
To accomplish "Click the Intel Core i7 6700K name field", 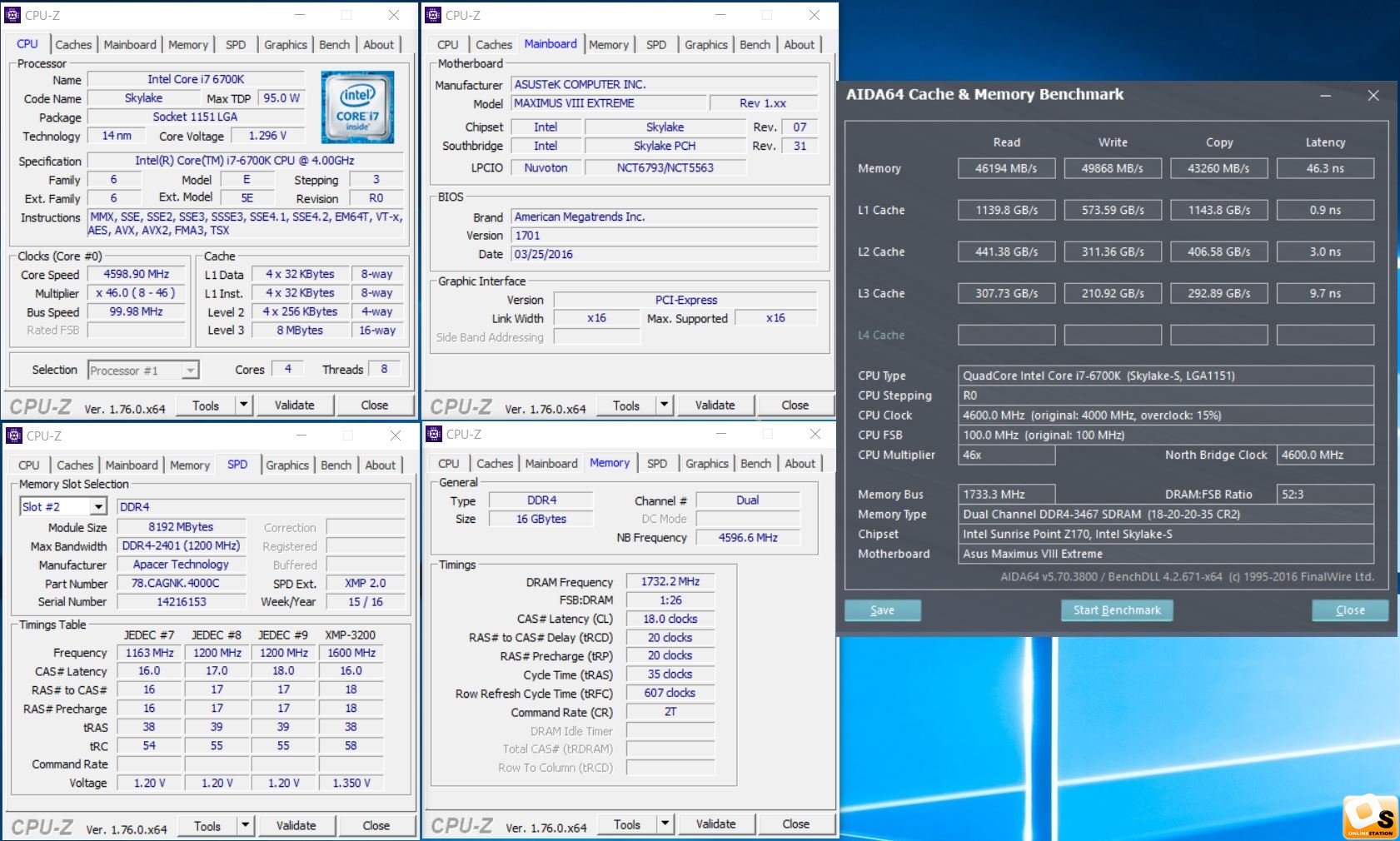I will pyautogui.click(x=196, y=79).
